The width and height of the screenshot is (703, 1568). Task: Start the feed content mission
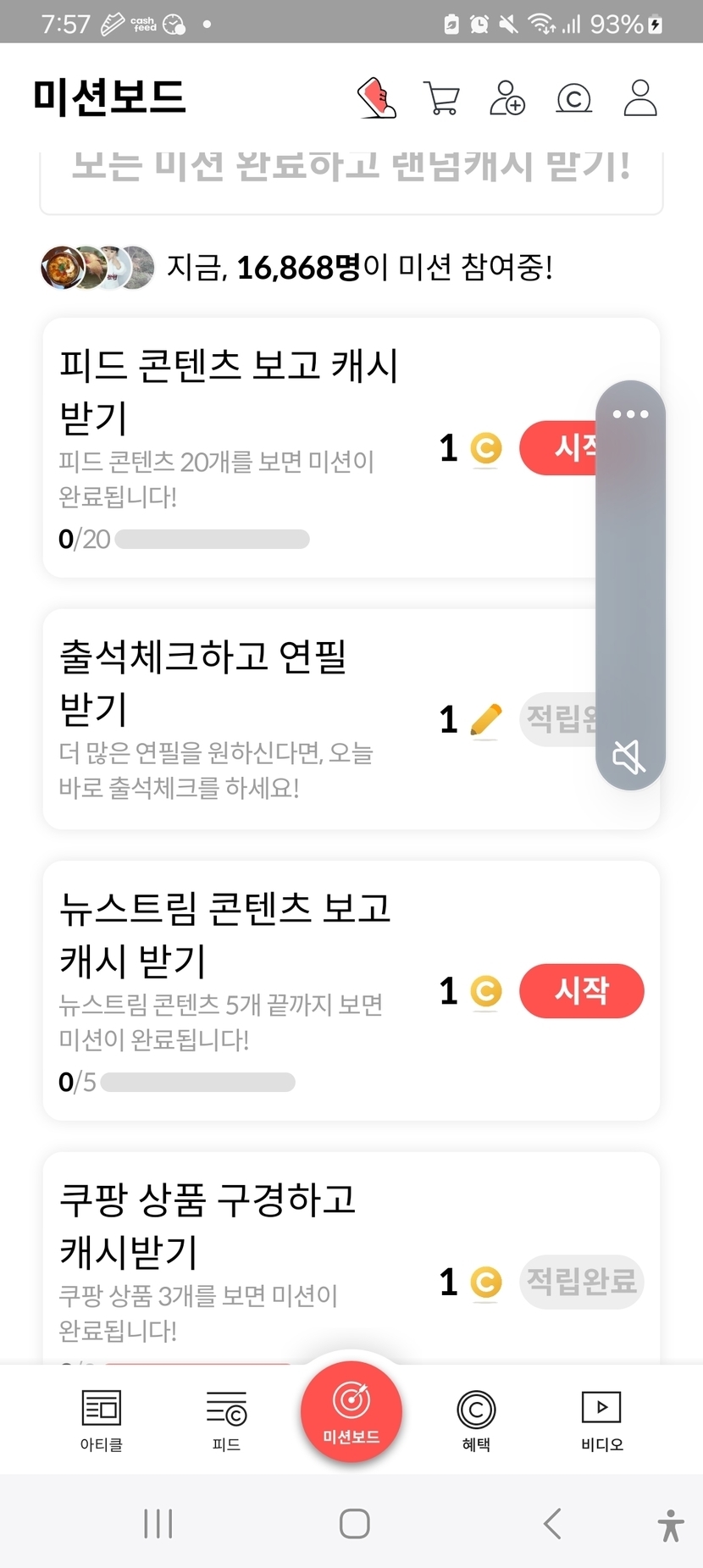pos(559,447)
